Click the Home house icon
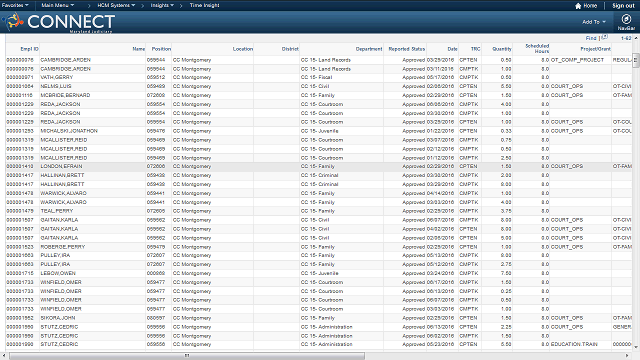 (578, 6)
